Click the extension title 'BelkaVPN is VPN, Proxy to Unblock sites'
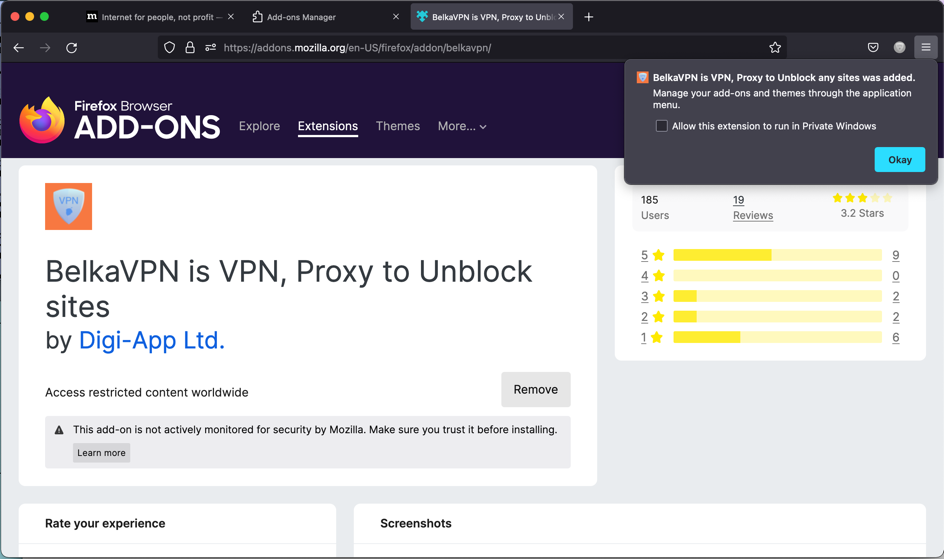Screen dimensions: 944x559 (289, 289)
